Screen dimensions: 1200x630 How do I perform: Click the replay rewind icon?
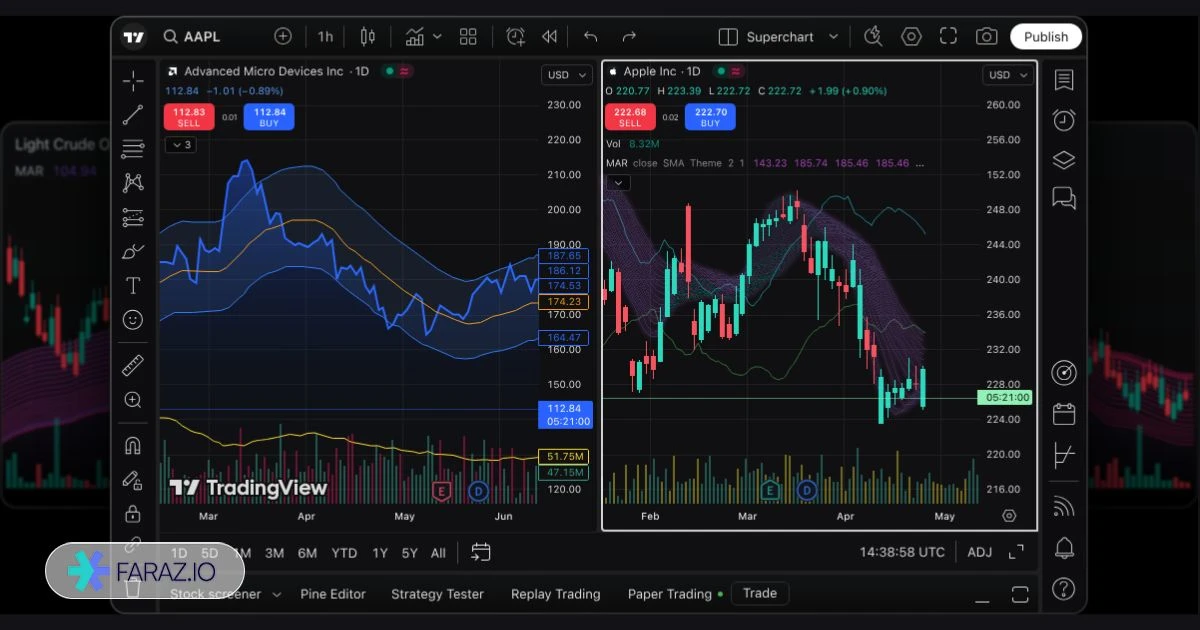tap(549, 37)
